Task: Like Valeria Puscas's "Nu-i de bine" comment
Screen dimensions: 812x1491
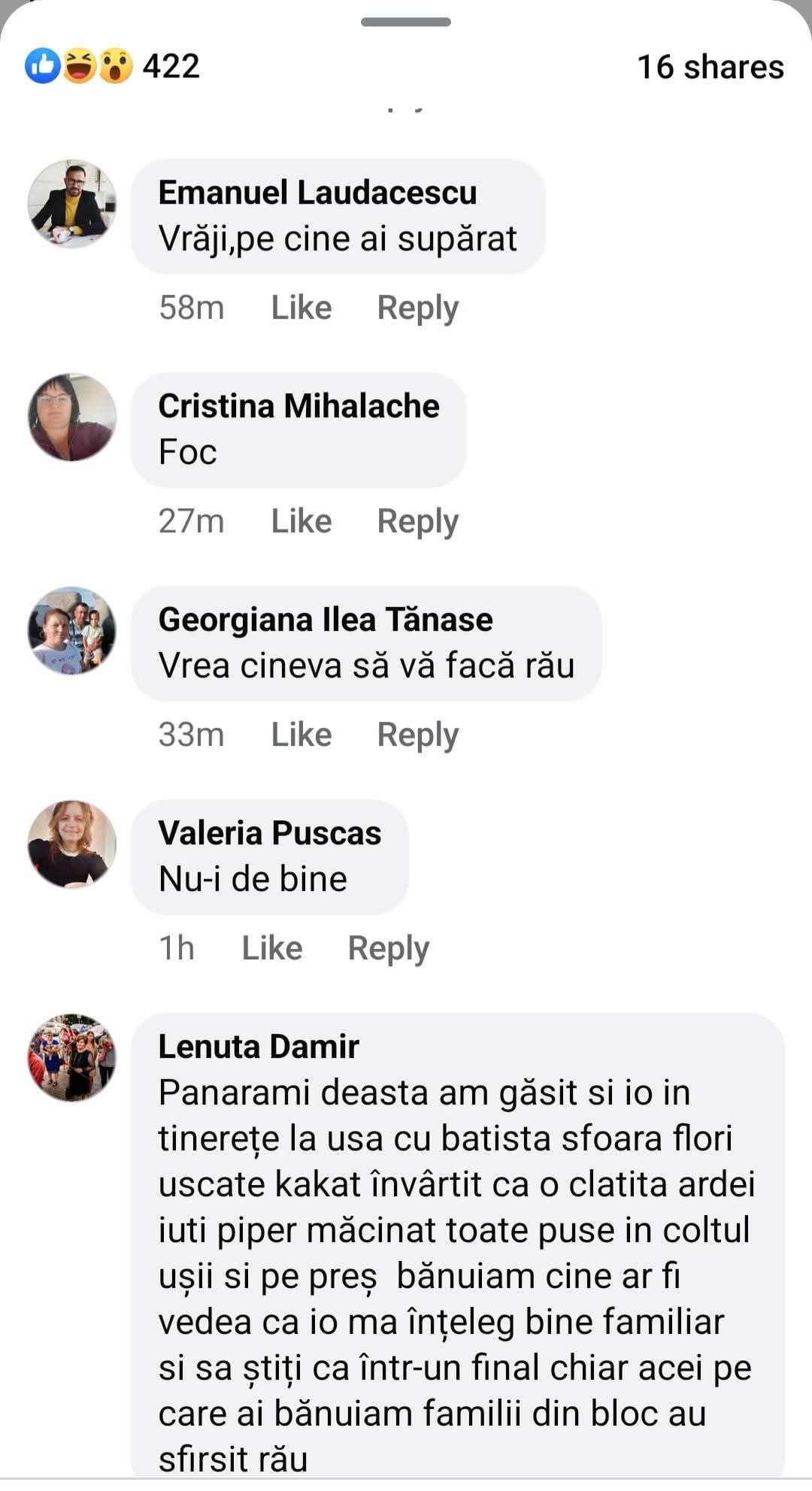Action: [x=271, y=949]
